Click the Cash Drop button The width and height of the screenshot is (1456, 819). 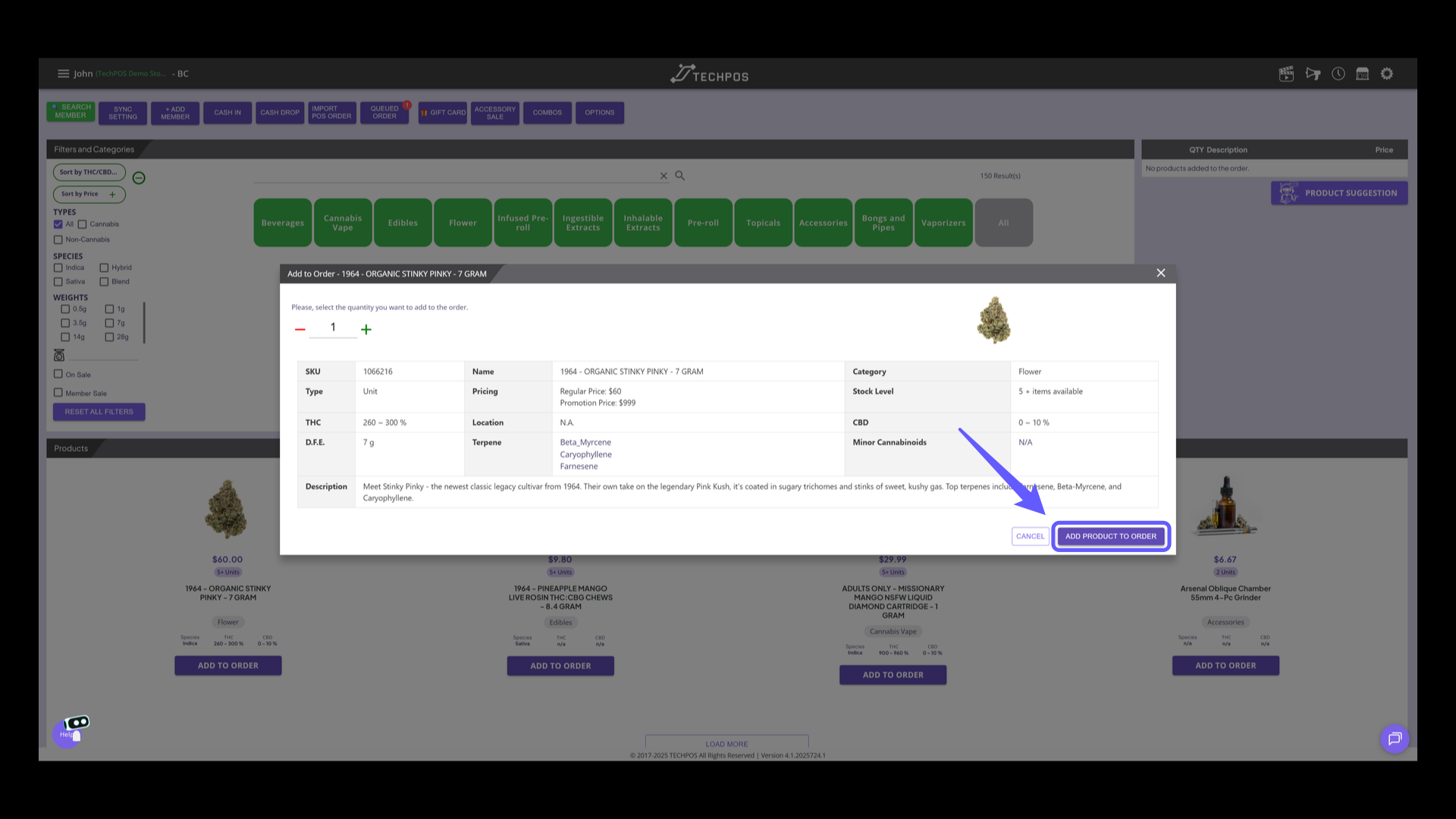click(280, 113)
